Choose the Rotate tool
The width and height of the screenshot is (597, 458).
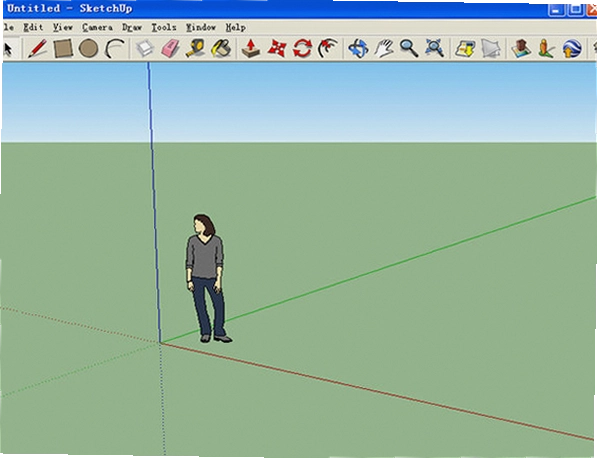(302, 49)
